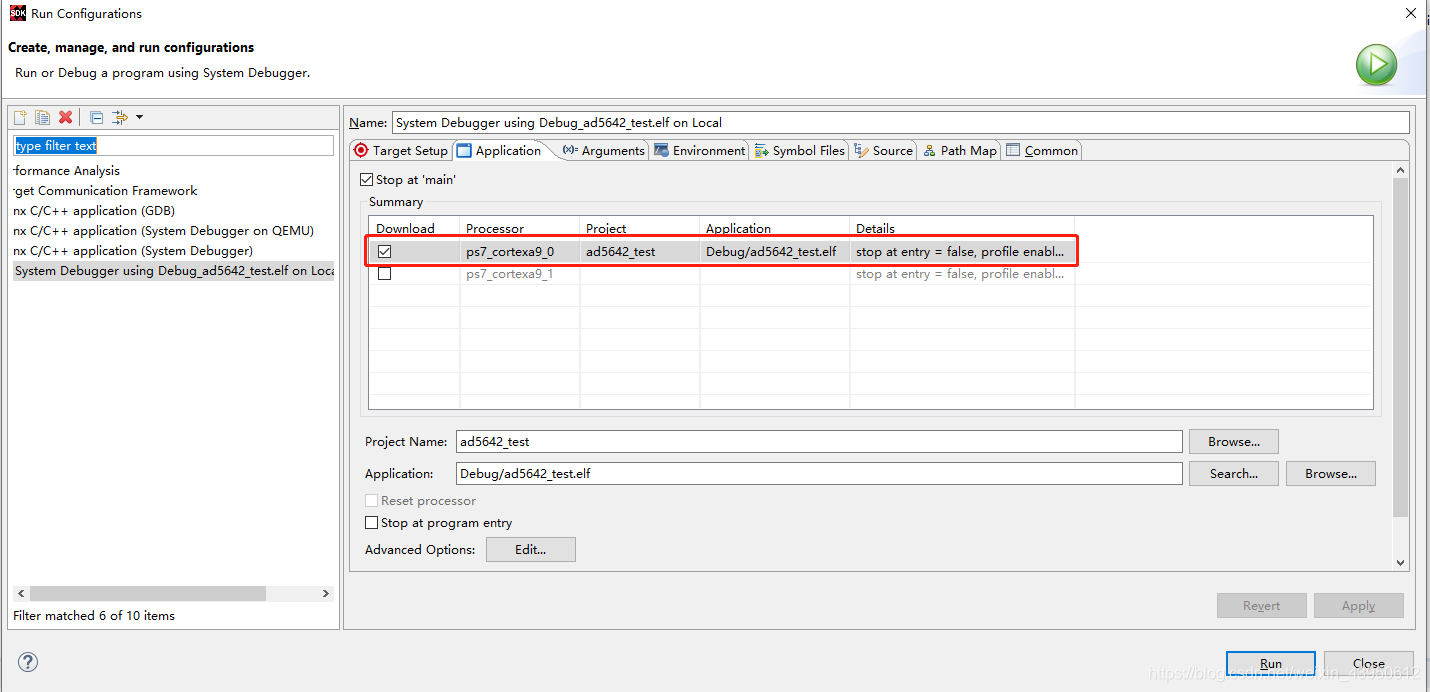Click inside the Name input field
1430x692 pixels.
[x=800, y=122]
